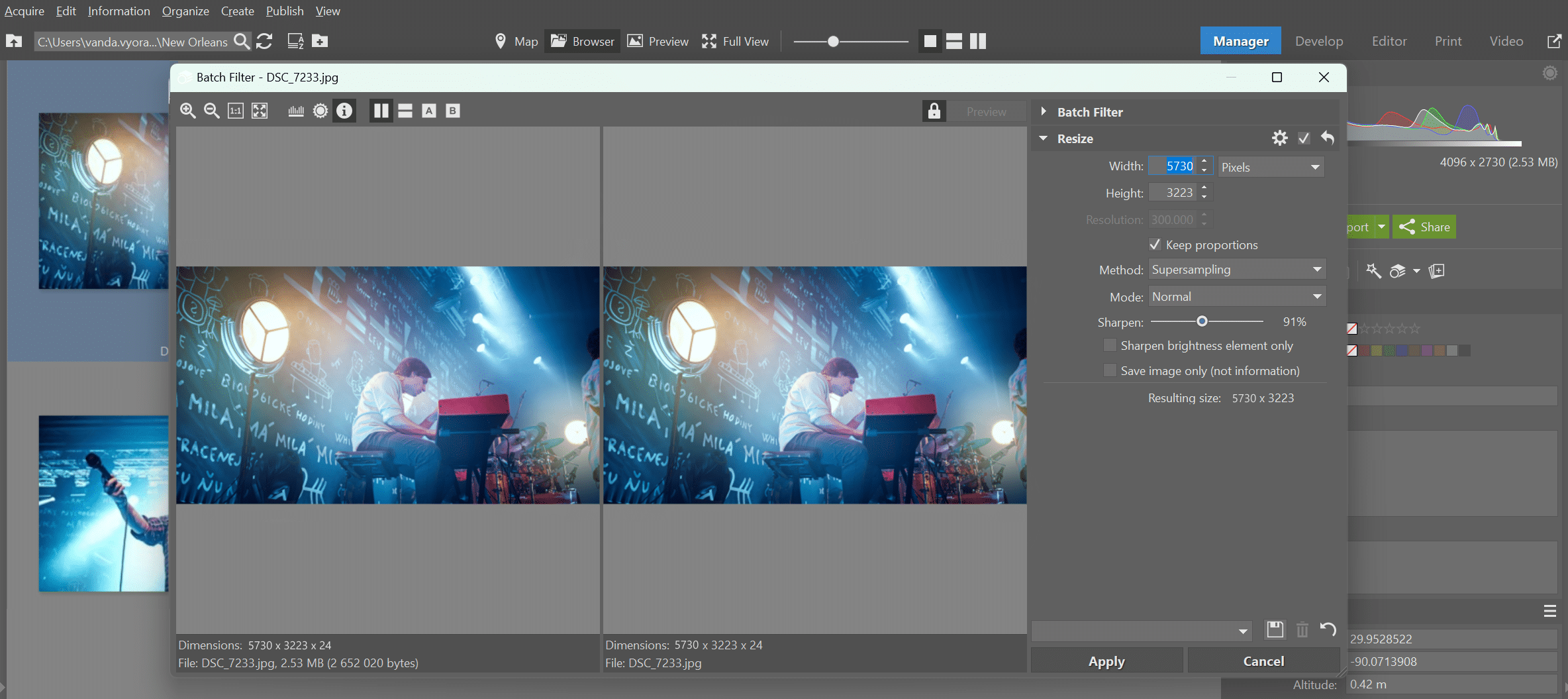This screenshot has height=699, width=1568.
Task: Enable Sharpen brightness element only
Action: (1110, 345)
